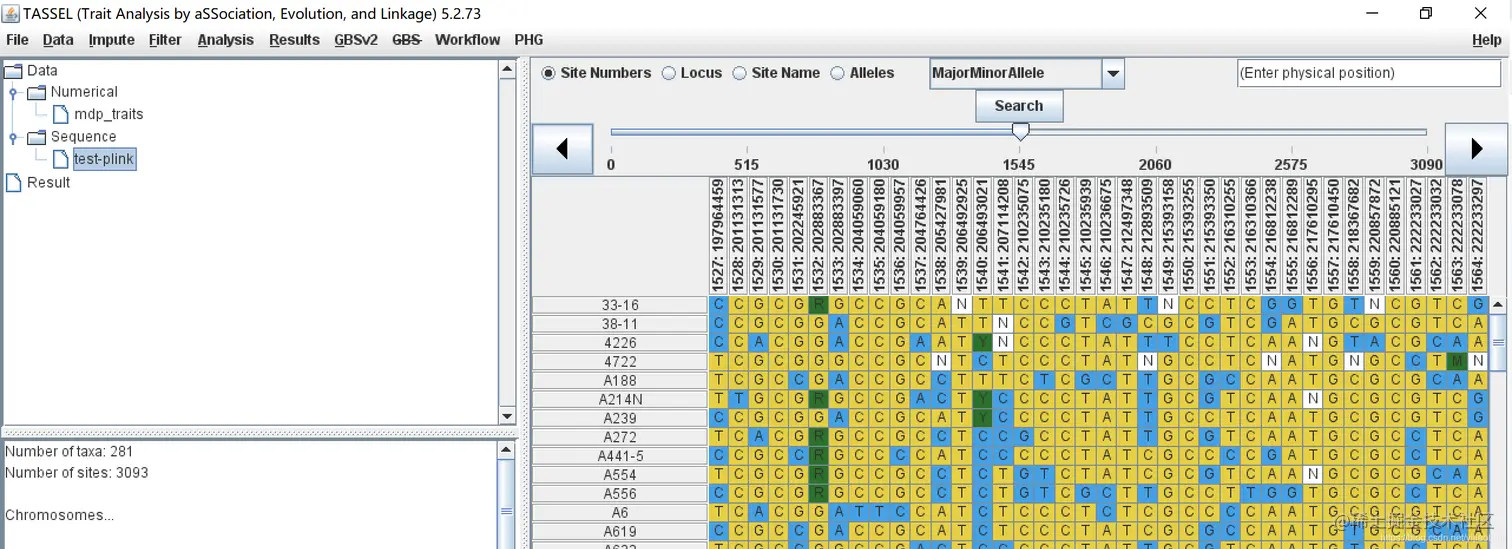The width and height of the screenshot is (1512, 549).
Task: Open the Help menu
Action: coord(1486,40)
